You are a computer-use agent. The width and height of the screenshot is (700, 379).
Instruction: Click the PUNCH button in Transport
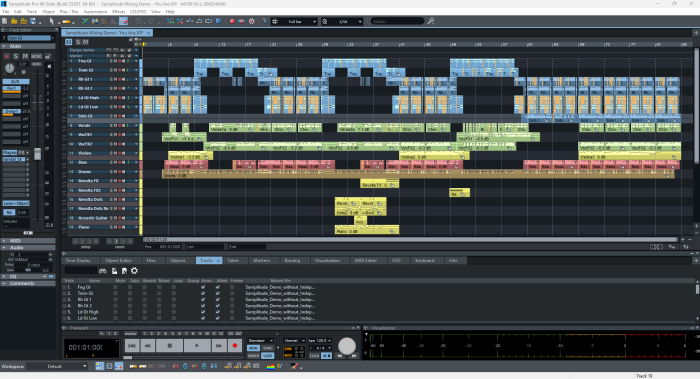tap(253, 356)
